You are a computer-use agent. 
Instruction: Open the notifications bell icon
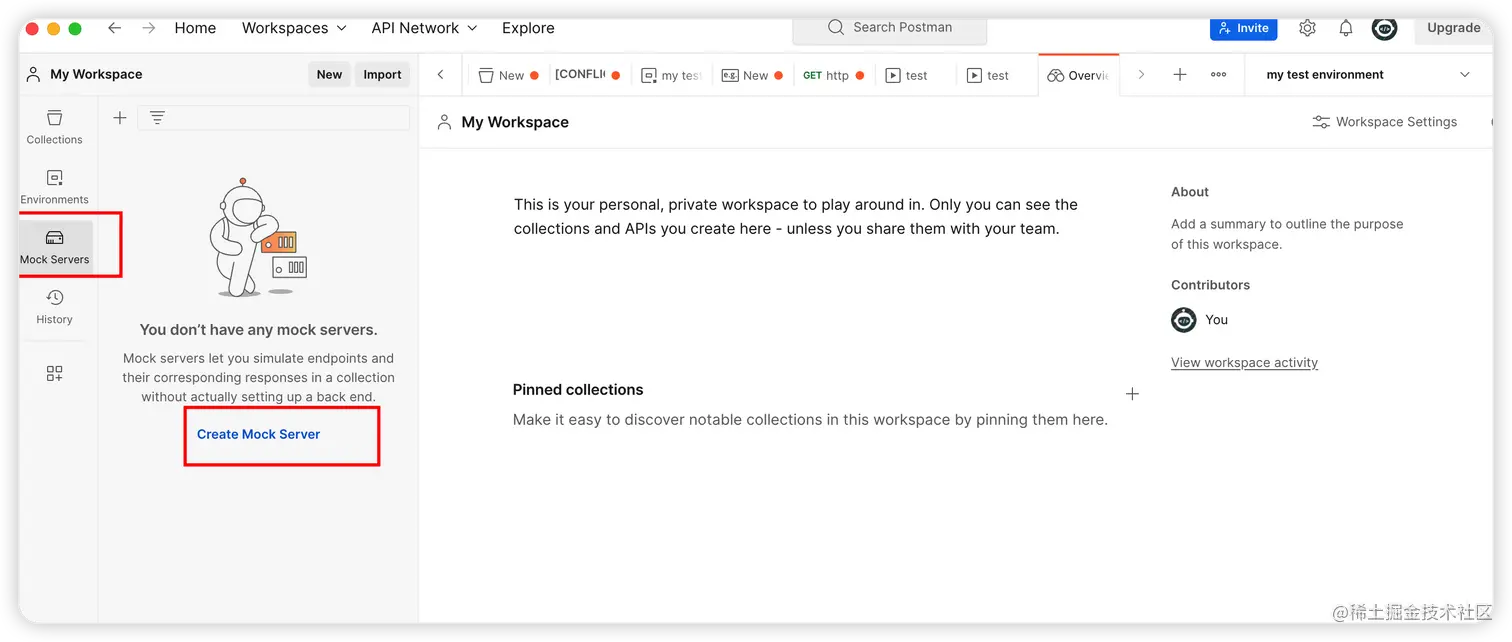coord(1346,28)
